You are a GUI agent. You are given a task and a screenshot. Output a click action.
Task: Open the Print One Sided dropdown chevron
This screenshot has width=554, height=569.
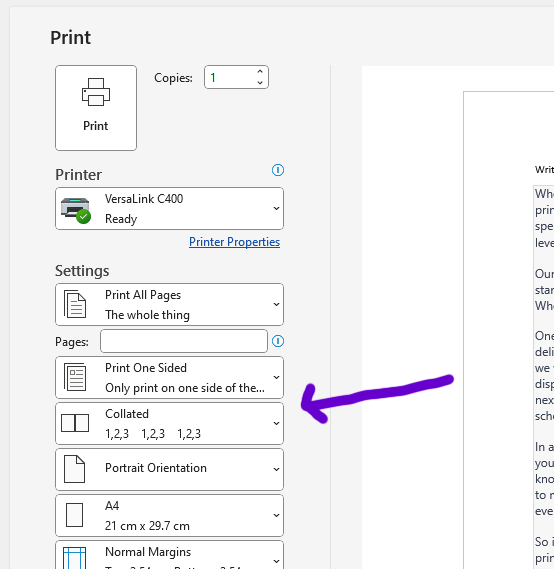276,377
